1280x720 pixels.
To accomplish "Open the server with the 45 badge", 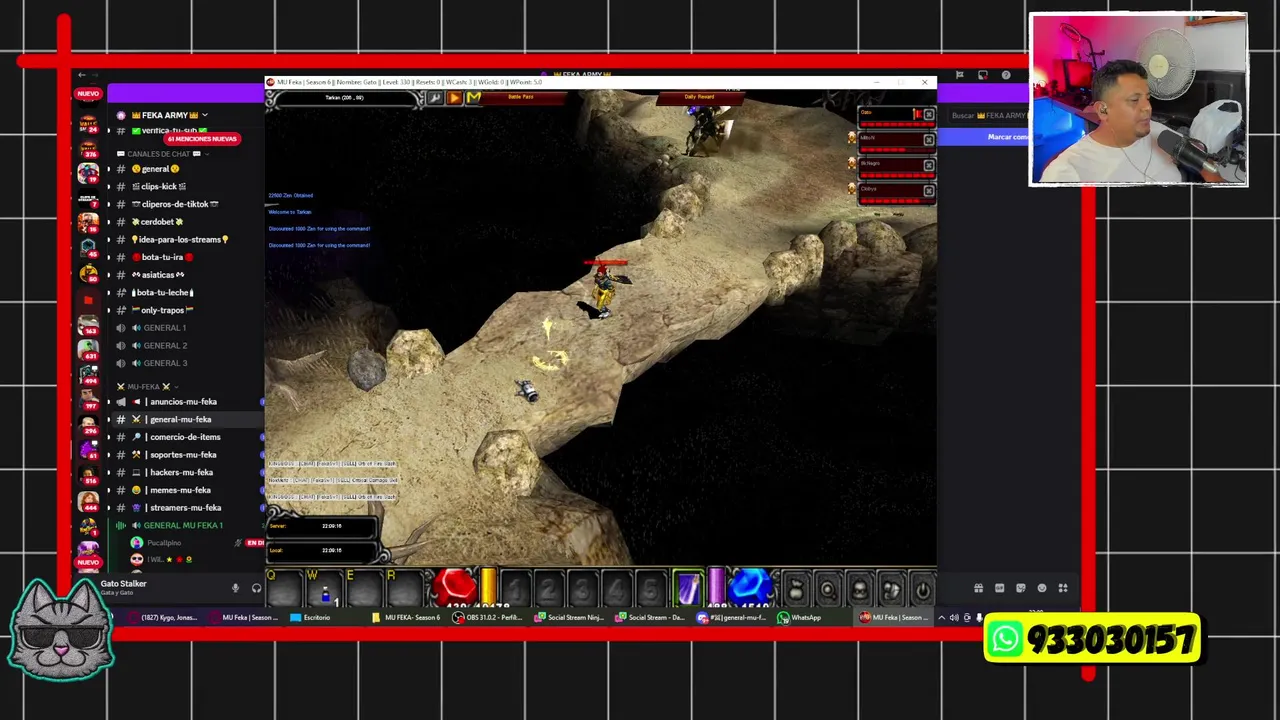I will click(88, 248).
